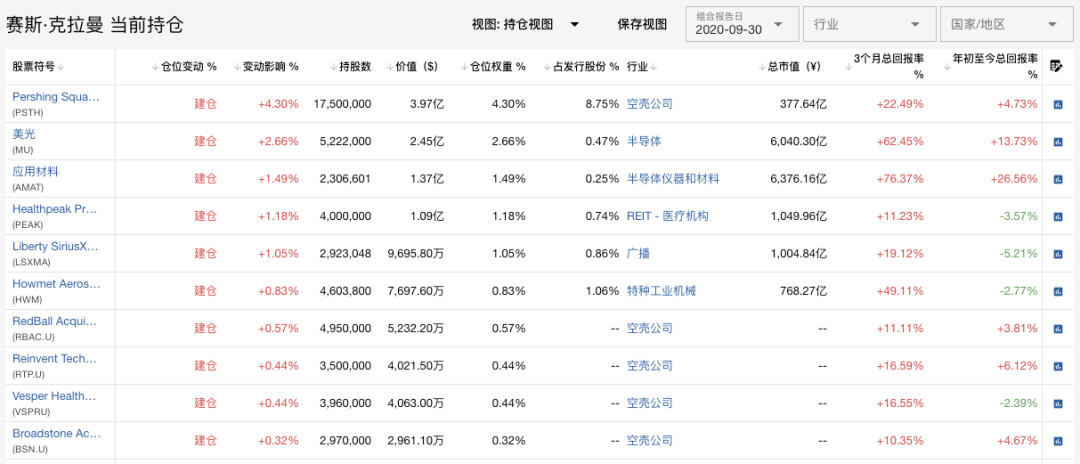Click the -5.21% year-to-date return cell
The image size is (1080, 464).
(x=1018, y=253)
